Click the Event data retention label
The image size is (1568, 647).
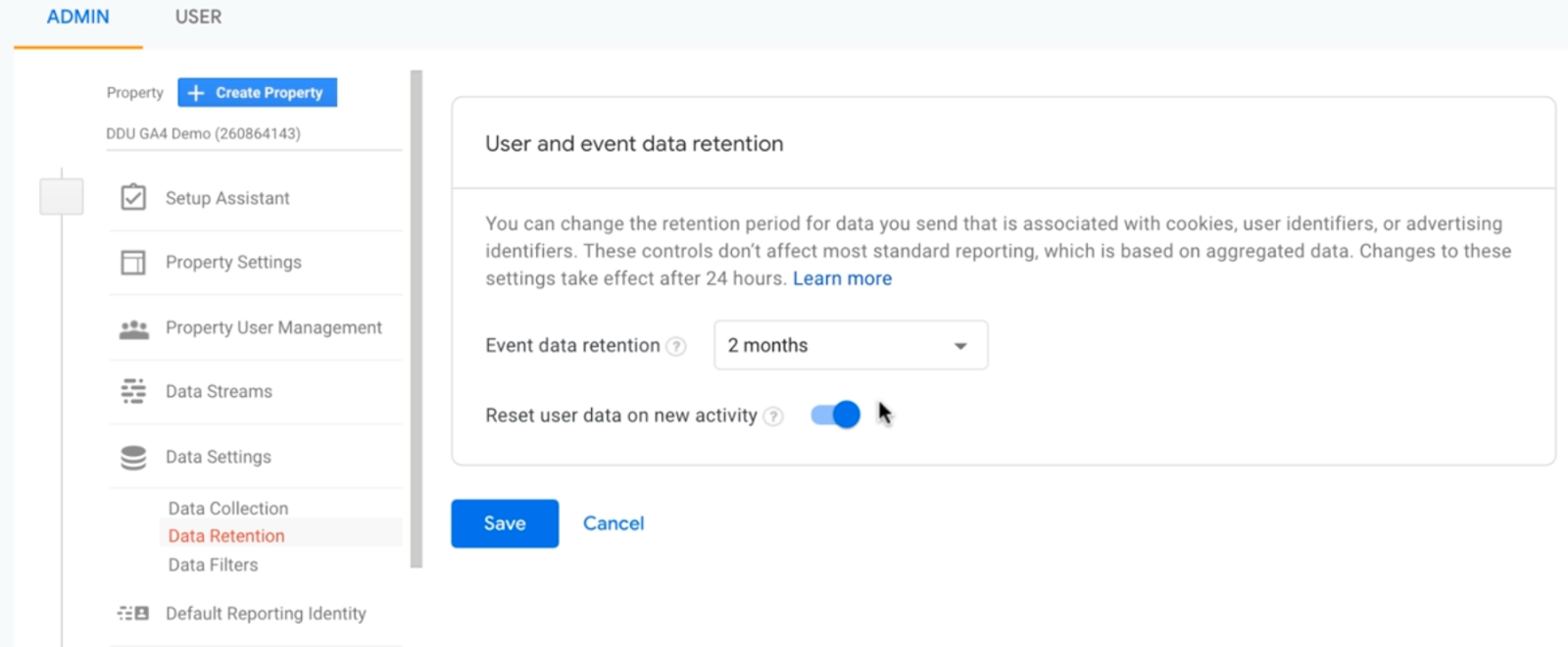(x=572, y=345)
